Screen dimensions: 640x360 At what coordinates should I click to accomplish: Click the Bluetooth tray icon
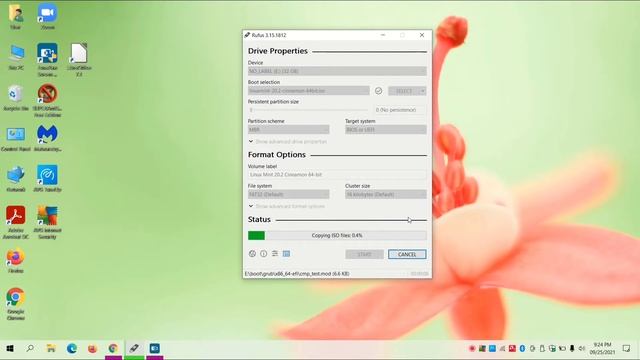coord(522,349)
